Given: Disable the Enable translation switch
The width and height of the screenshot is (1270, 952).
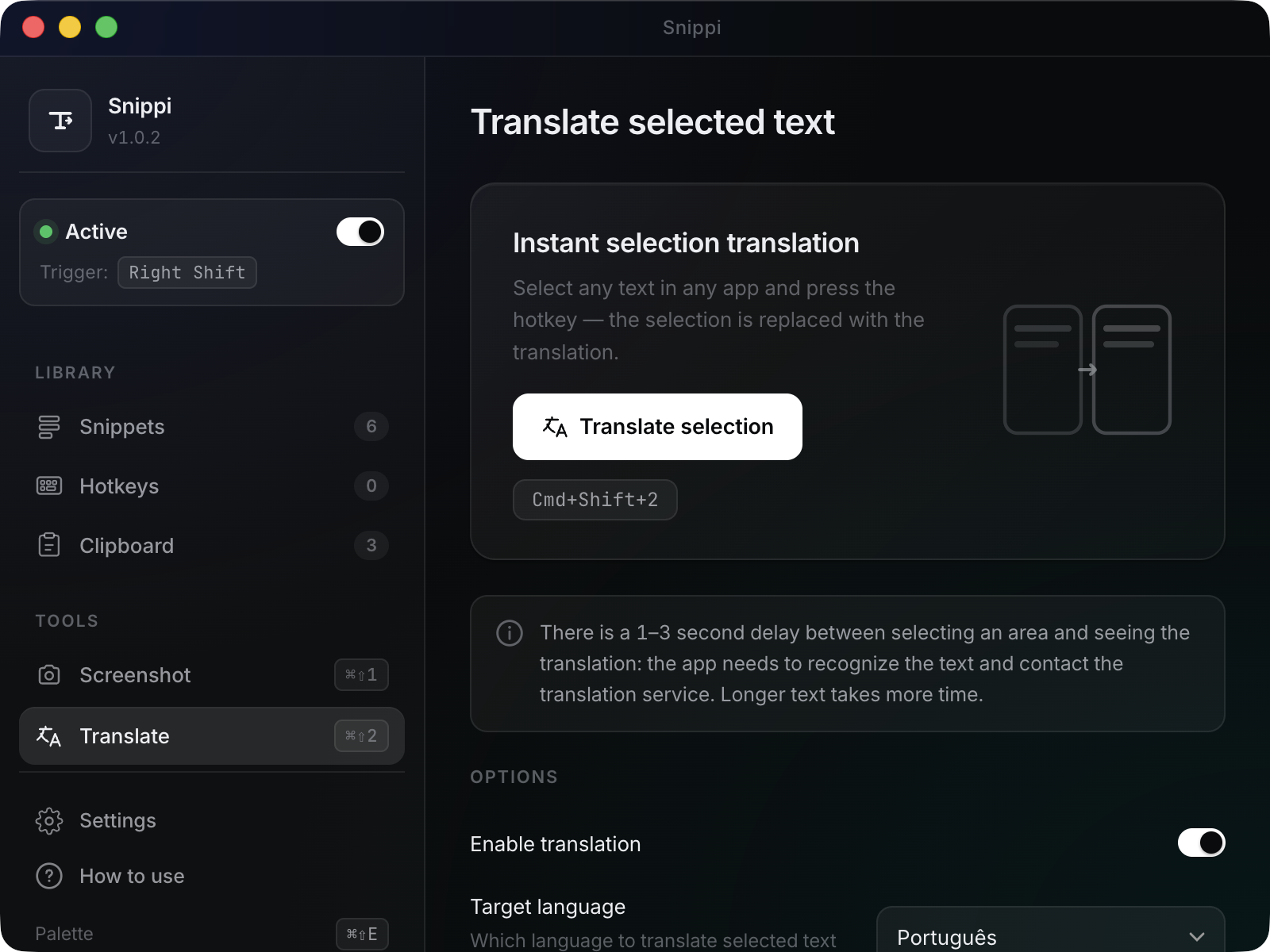Looking at the screenshot, I should 1202,843.
